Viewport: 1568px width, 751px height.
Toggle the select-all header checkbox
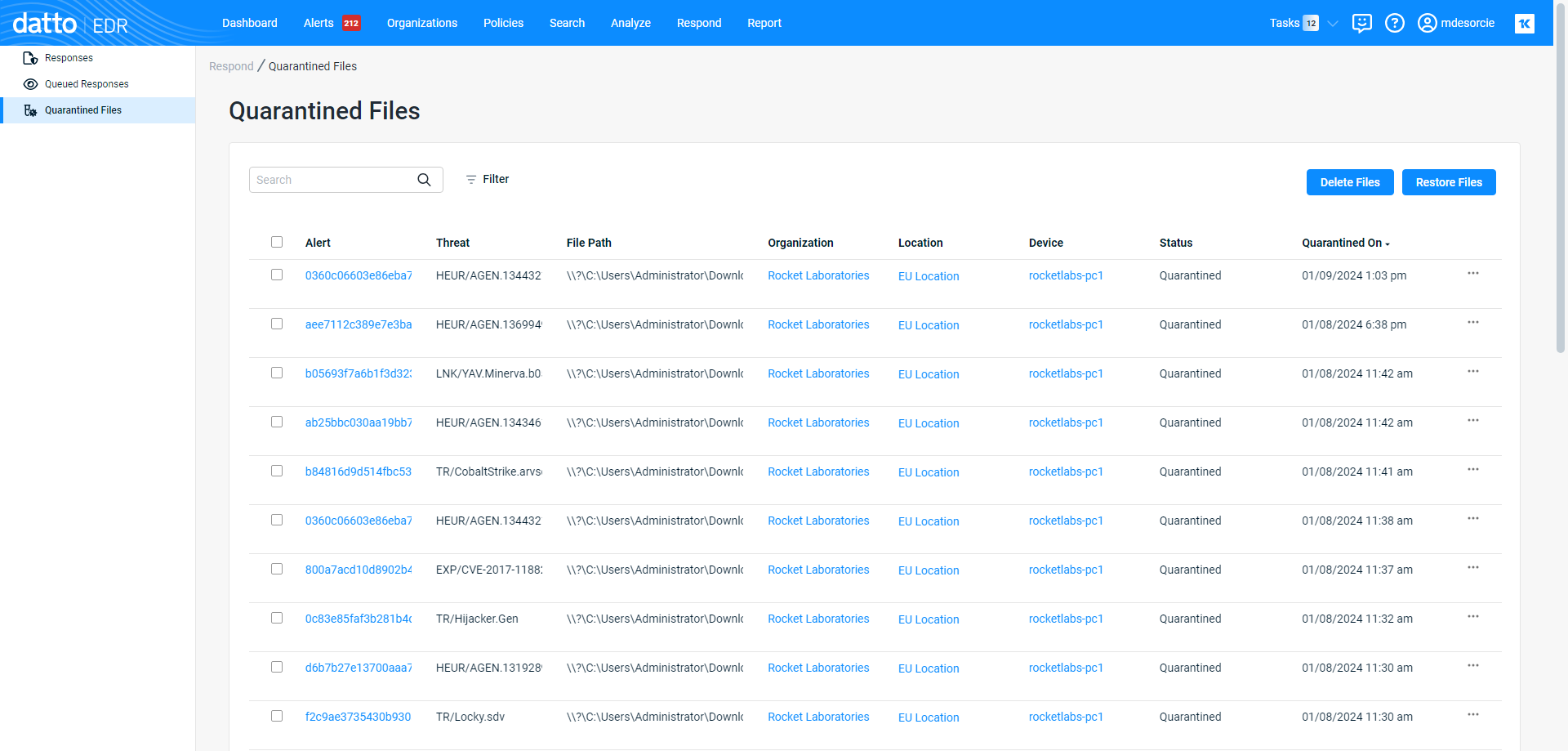pyautogui.click(x=277, y=242)
